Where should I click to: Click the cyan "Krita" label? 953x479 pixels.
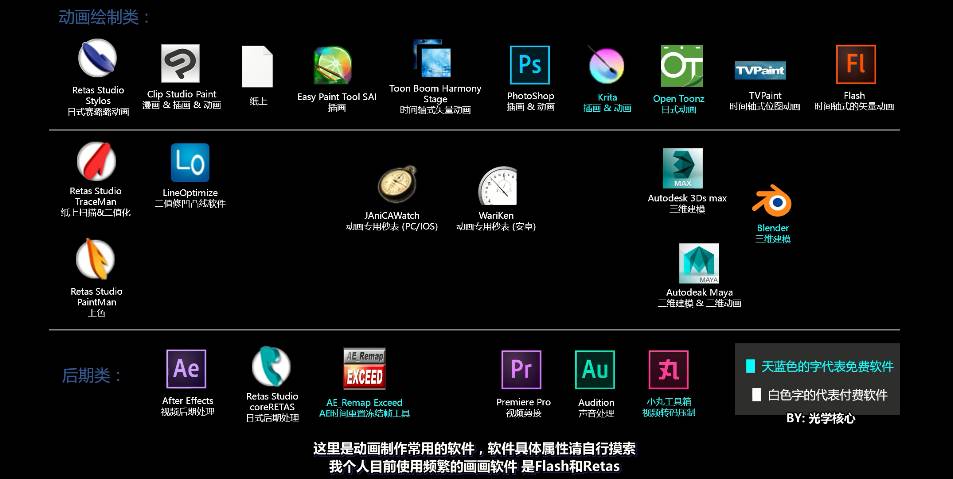(607, 97)
